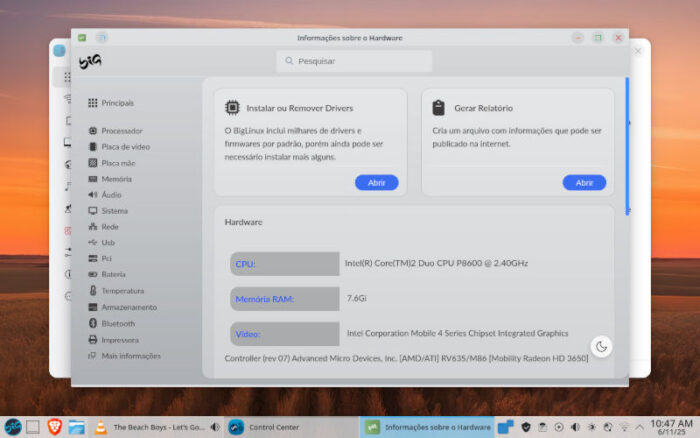The height and width of the screenshot is (438, 700).
Task: Open the BigLinux start menu in taskbar
Action: tap(13, 427)
